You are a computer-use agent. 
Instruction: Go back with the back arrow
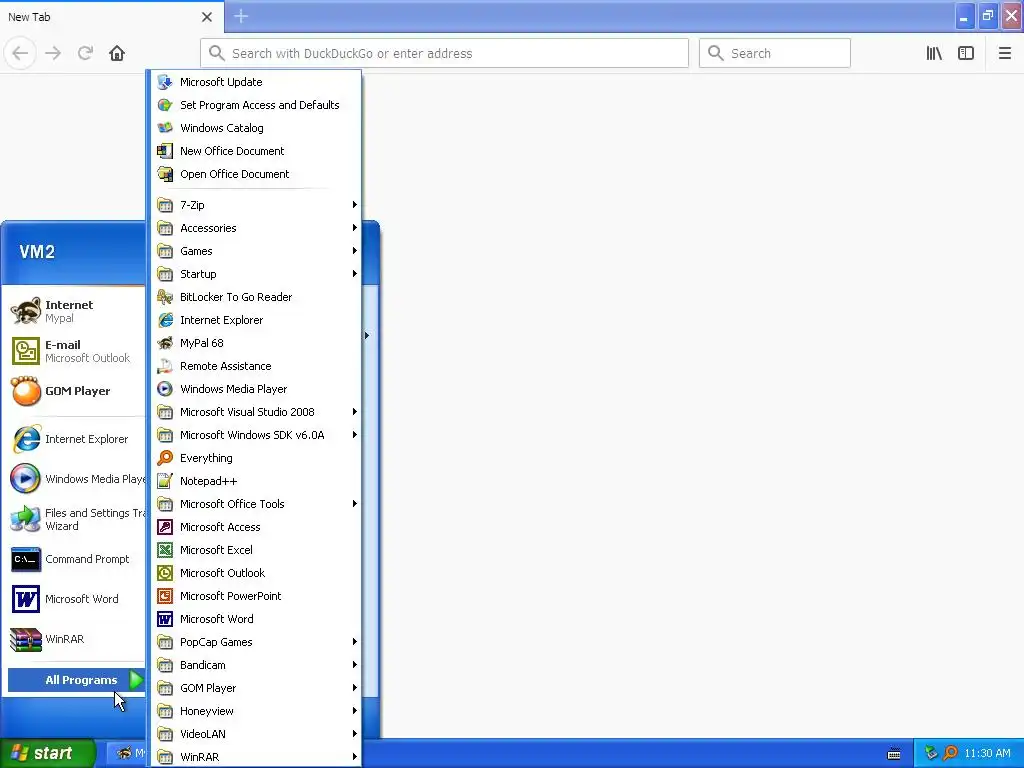coord(20,53)
